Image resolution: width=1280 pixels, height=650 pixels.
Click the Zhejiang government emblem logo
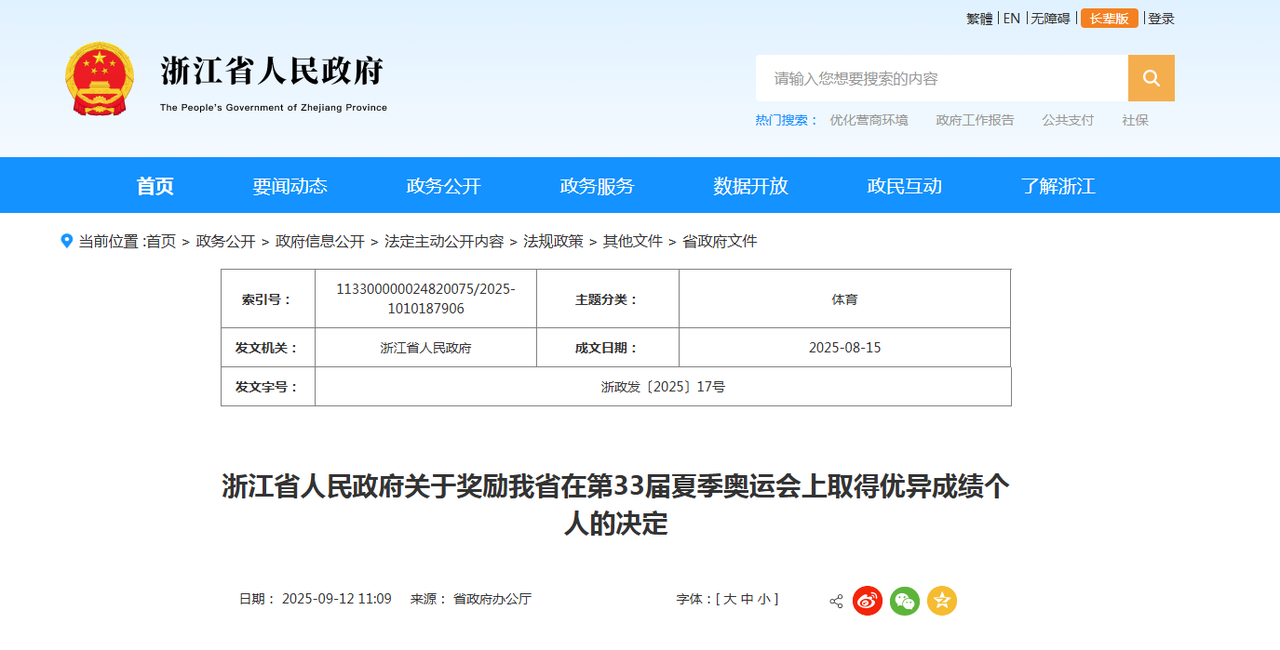[x=99, y=79]
